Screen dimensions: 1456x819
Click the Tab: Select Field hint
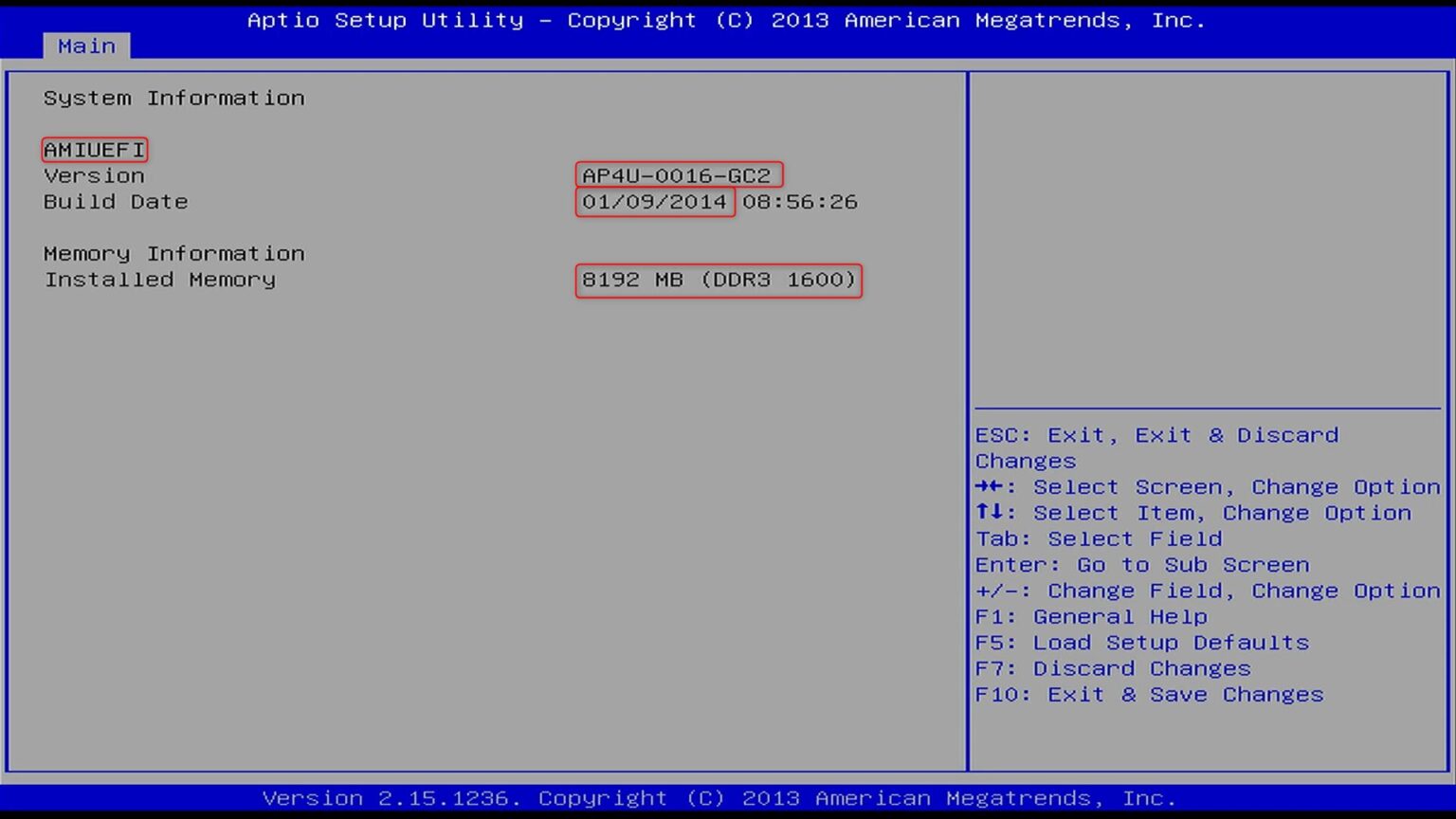pos(1099,538)
